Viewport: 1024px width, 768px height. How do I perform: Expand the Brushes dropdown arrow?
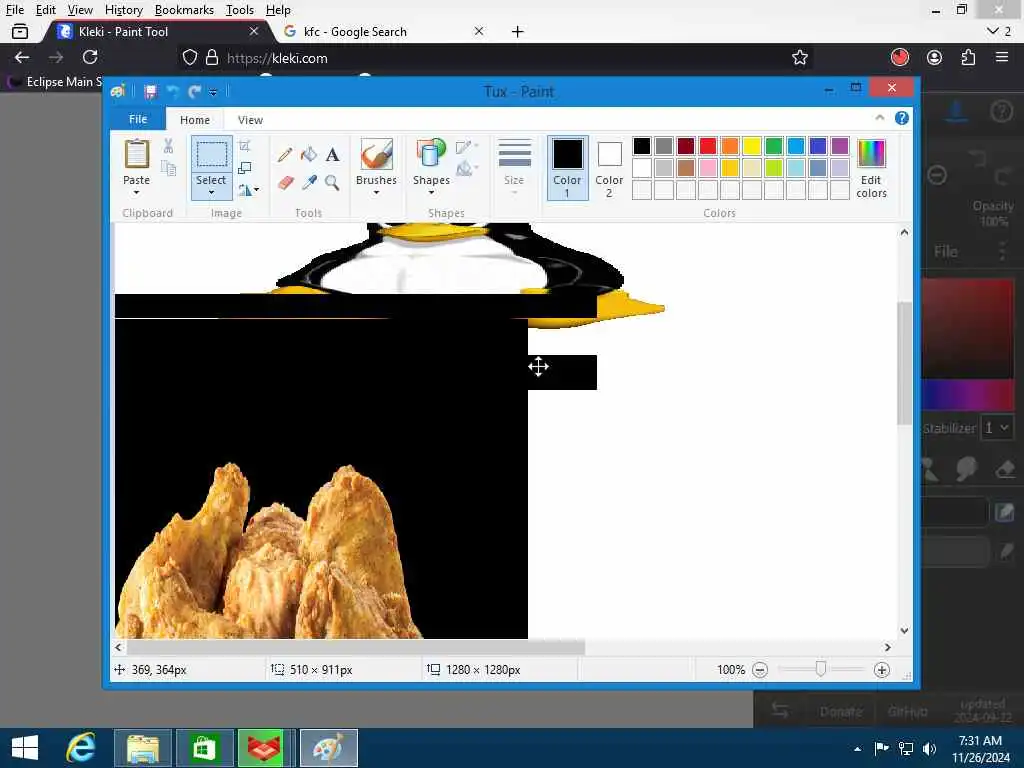click(377, 193)
